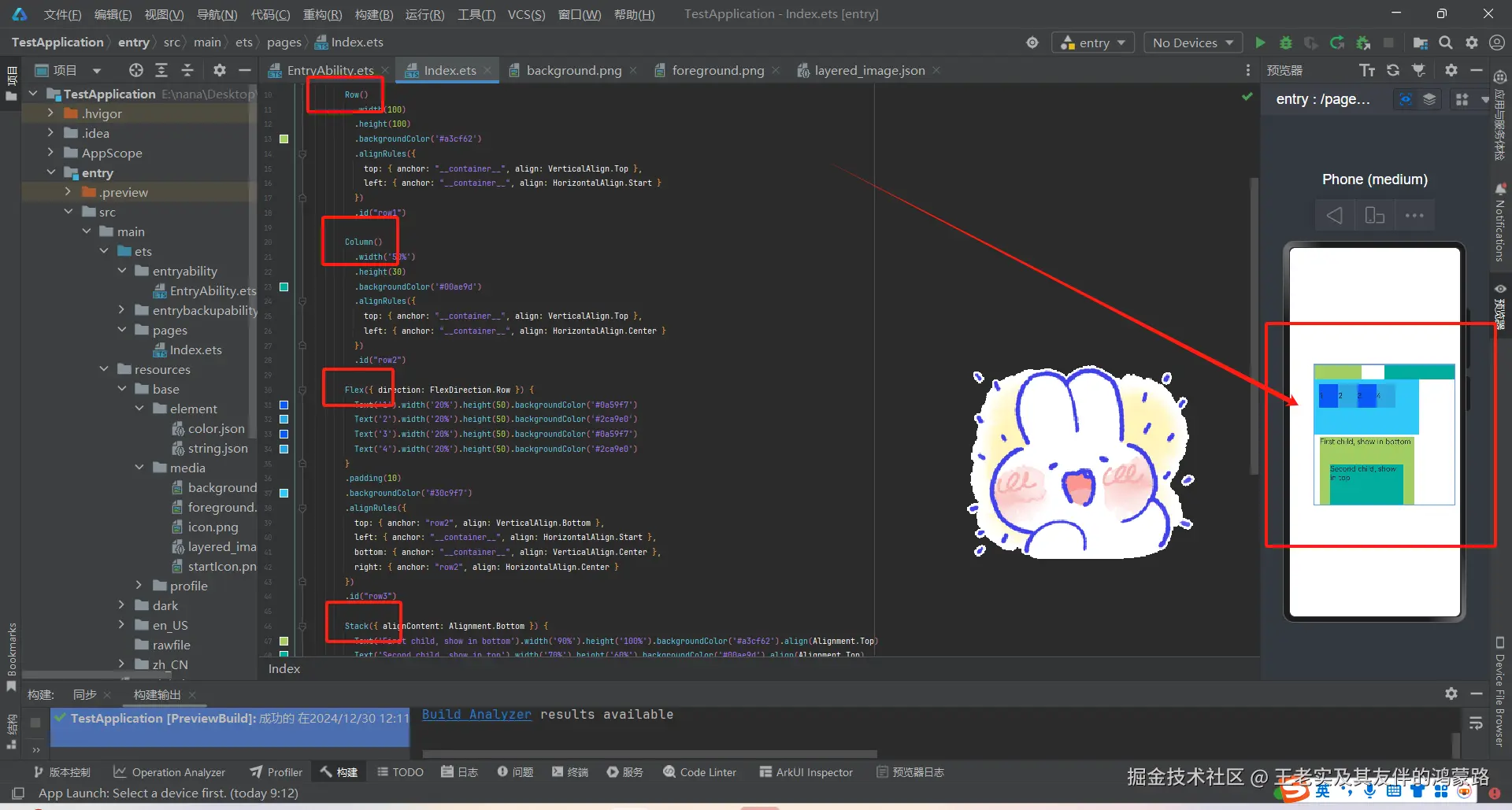The height and width of the screenshot is (810, 1512).
Task: Click pages in the breadcrumb path
Action: pos(283,43)
